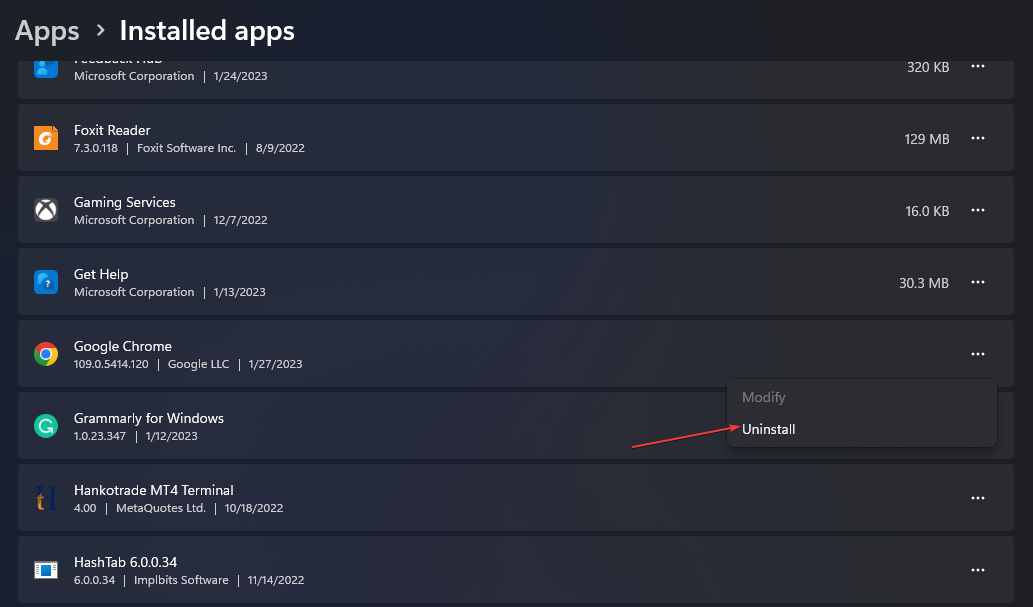1033x607 pixels.
Task: Click the 1/27/2023 install date
Action: point(275,364)
